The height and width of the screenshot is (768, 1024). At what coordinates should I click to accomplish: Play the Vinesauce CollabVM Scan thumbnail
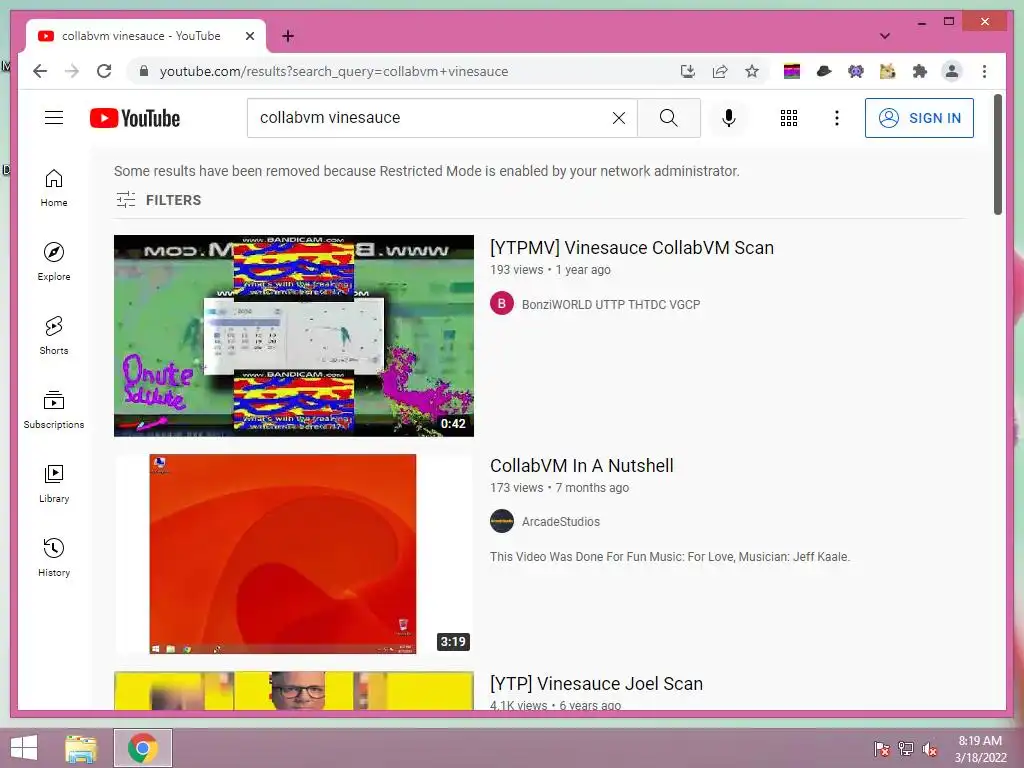coord(294,336)
